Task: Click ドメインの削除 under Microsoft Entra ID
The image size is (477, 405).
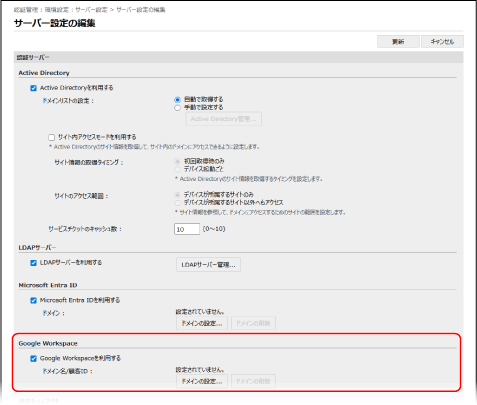Action: [253, 323]
